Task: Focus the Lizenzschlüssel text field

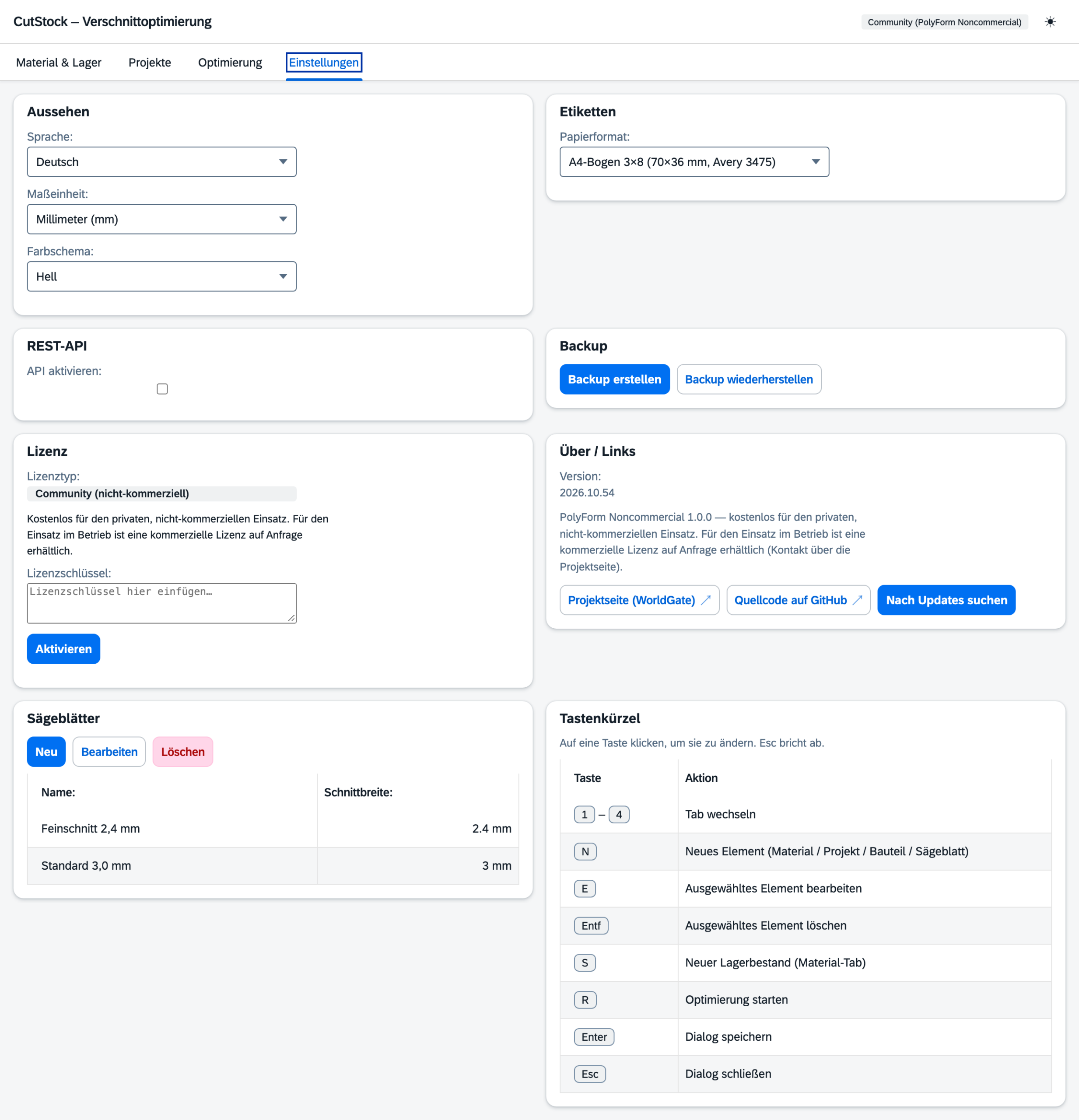Action: coord(162,603)
